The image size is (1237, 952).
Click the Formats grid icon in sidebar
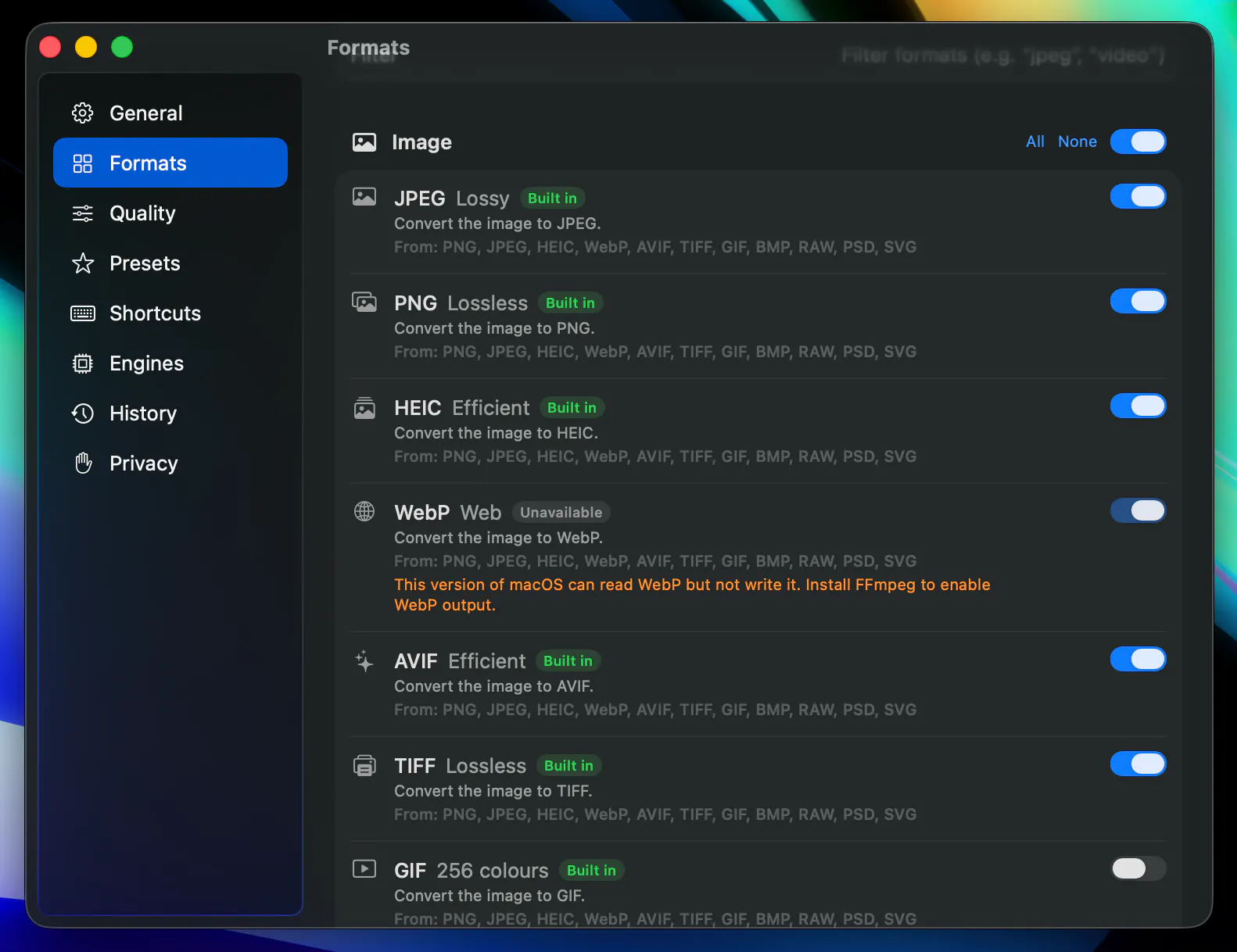pos(83,163)
